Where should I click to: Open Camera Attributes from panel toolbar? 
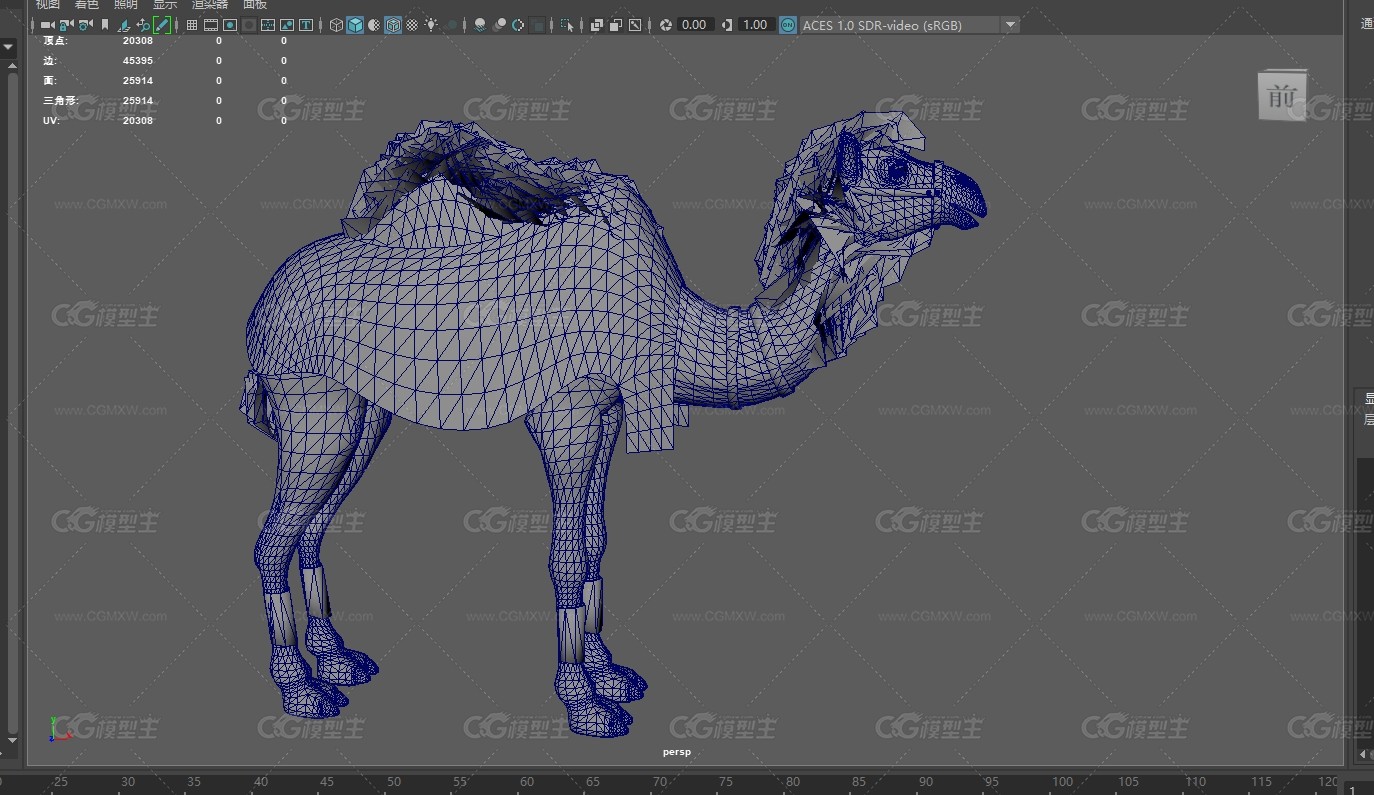pyautogui.click(x=85, y=25)
